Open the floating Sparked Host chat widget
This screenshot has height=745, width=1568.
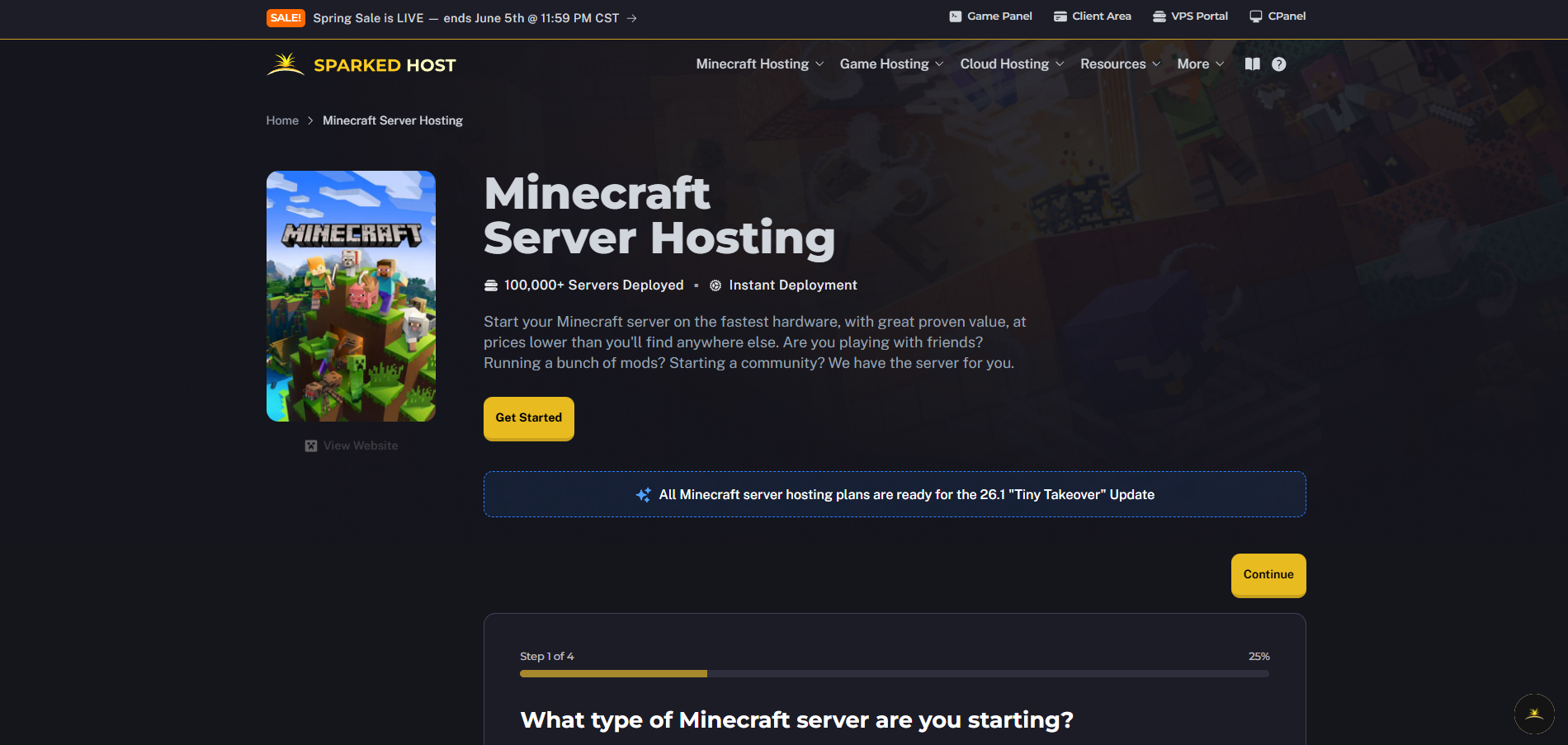pyautogui.click(x=1535, y=714)
